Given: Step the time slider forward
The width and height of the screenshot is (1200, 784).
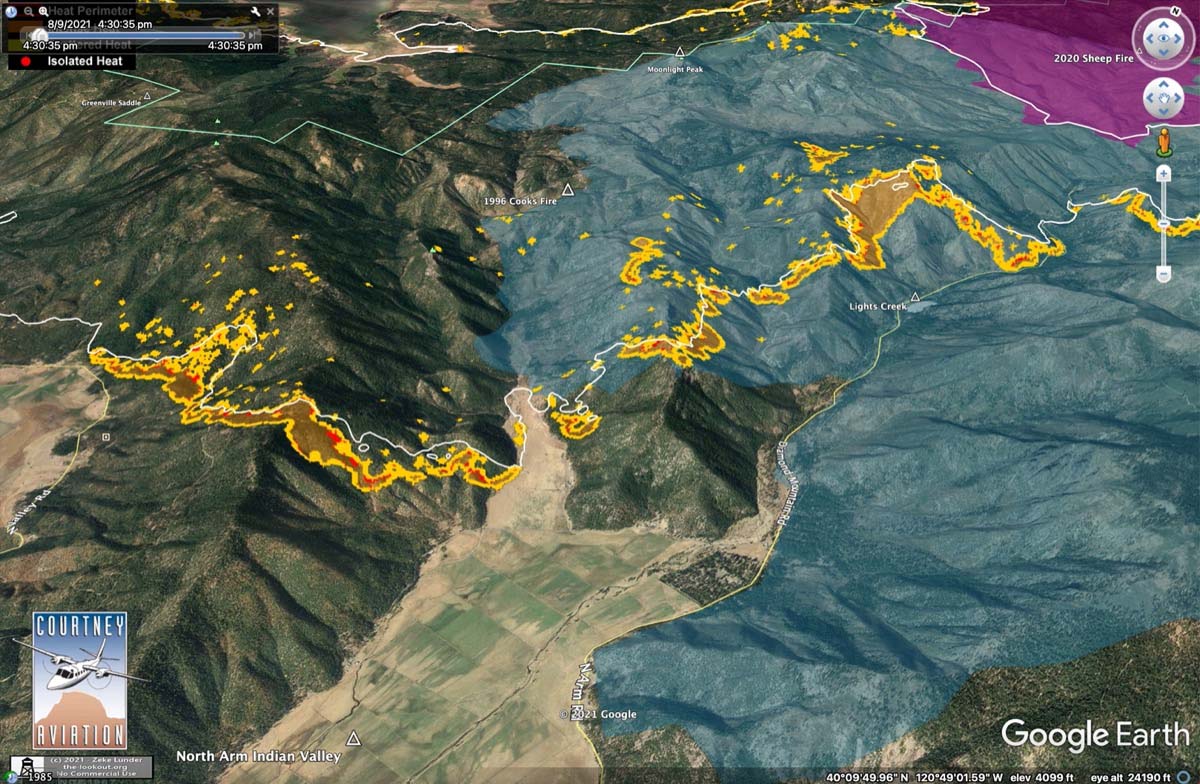Looking at the screenshot, I should point(252,35).
